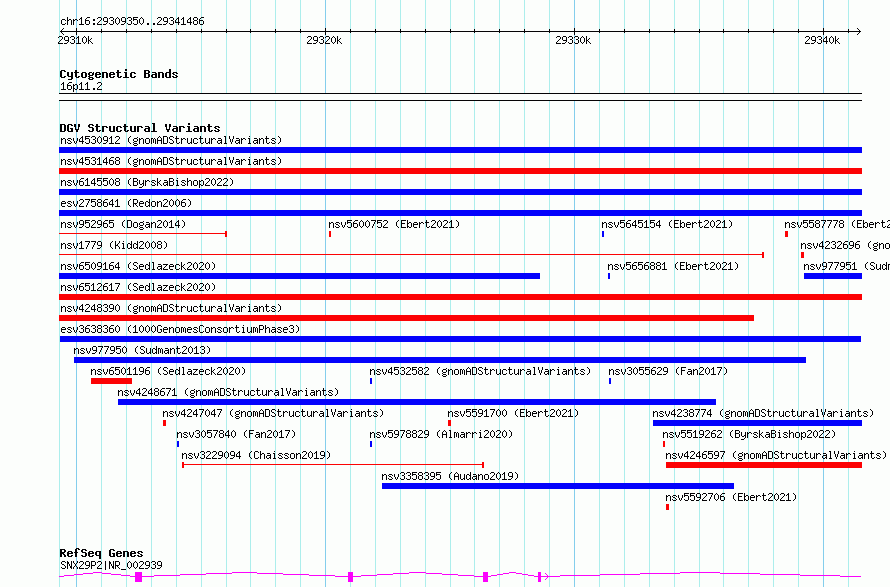Click nsv5645154 (Ebert2021) label
Viewport: 890px width, 587px height.
click(667, 224)
